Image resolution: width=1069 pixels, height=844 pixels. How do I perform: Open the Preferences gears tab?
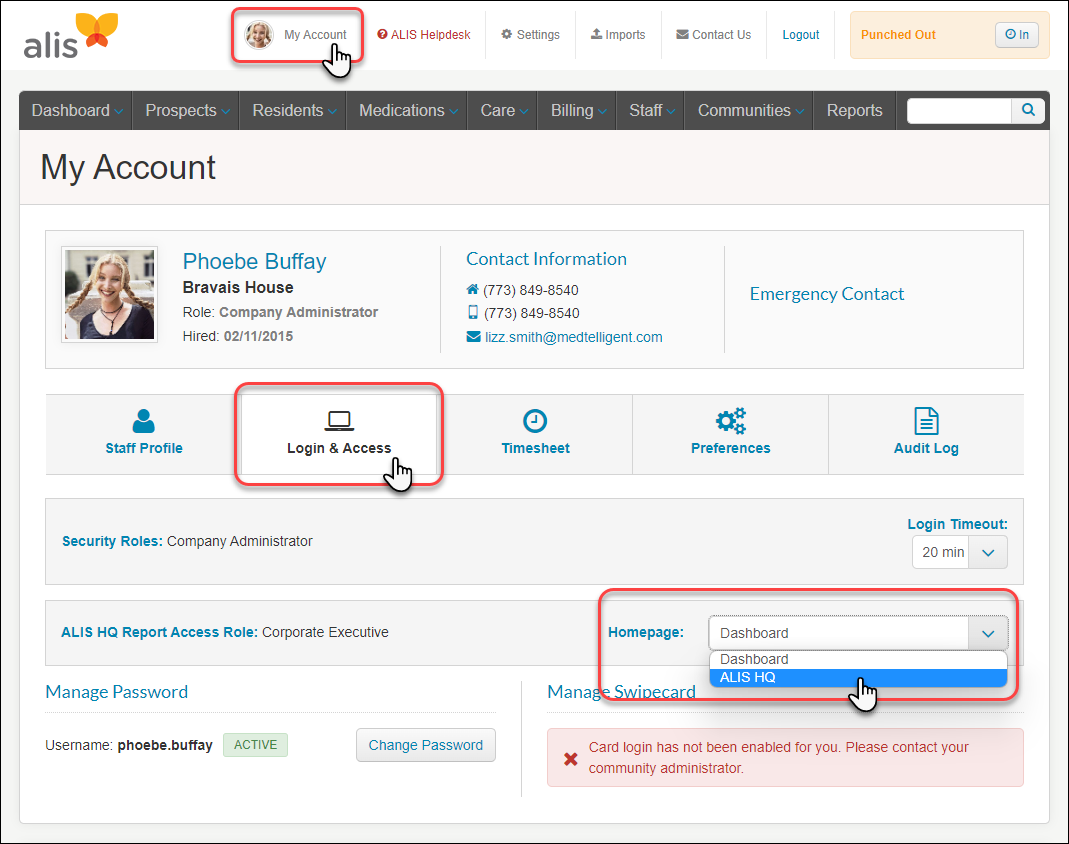[730, 433]
